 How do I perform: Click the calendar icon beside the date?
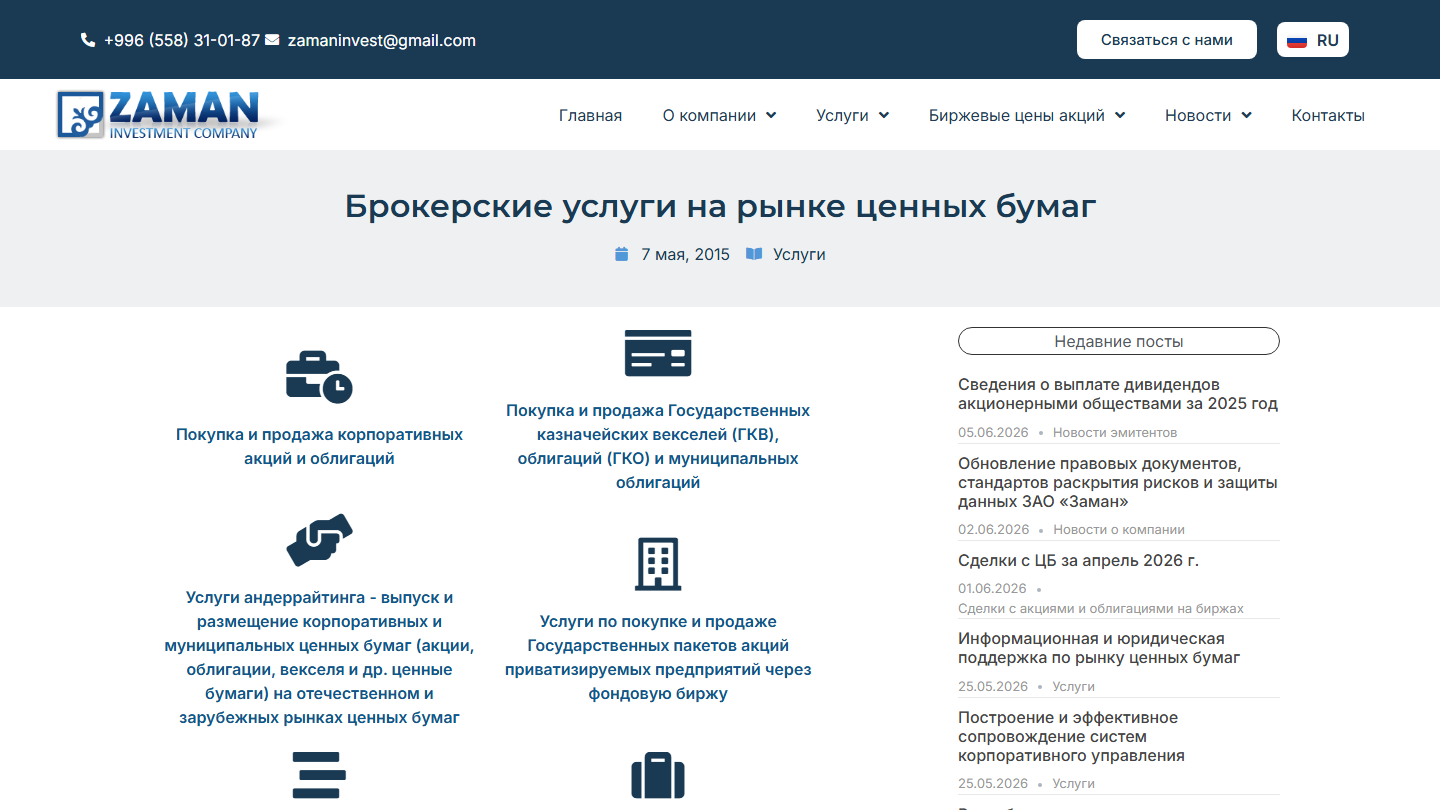coord(621,254)
